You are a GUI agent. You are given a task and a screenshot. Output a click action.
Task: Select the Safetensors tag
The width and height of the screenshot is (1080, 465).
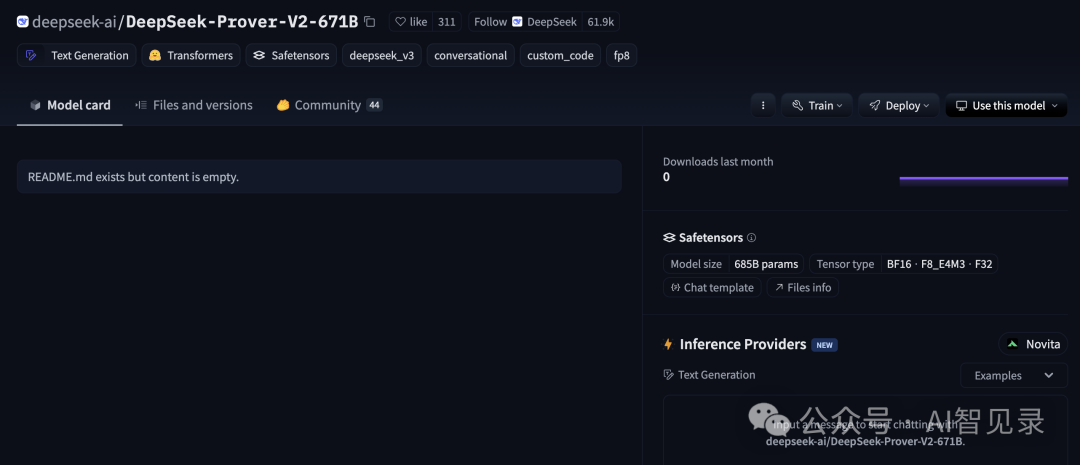(x=291, y=55)
